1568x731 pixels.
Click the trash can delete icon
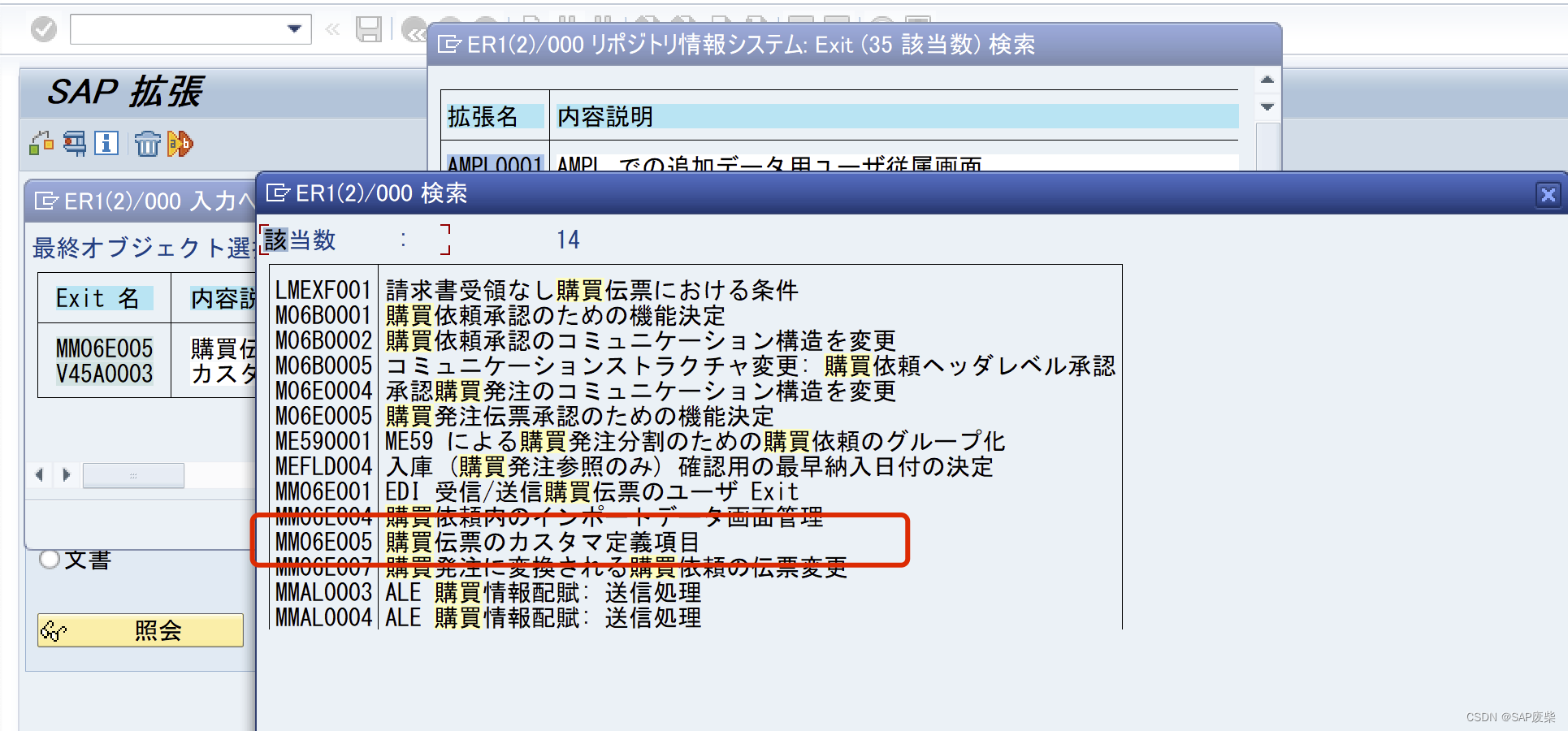click(x=148, y=144)
